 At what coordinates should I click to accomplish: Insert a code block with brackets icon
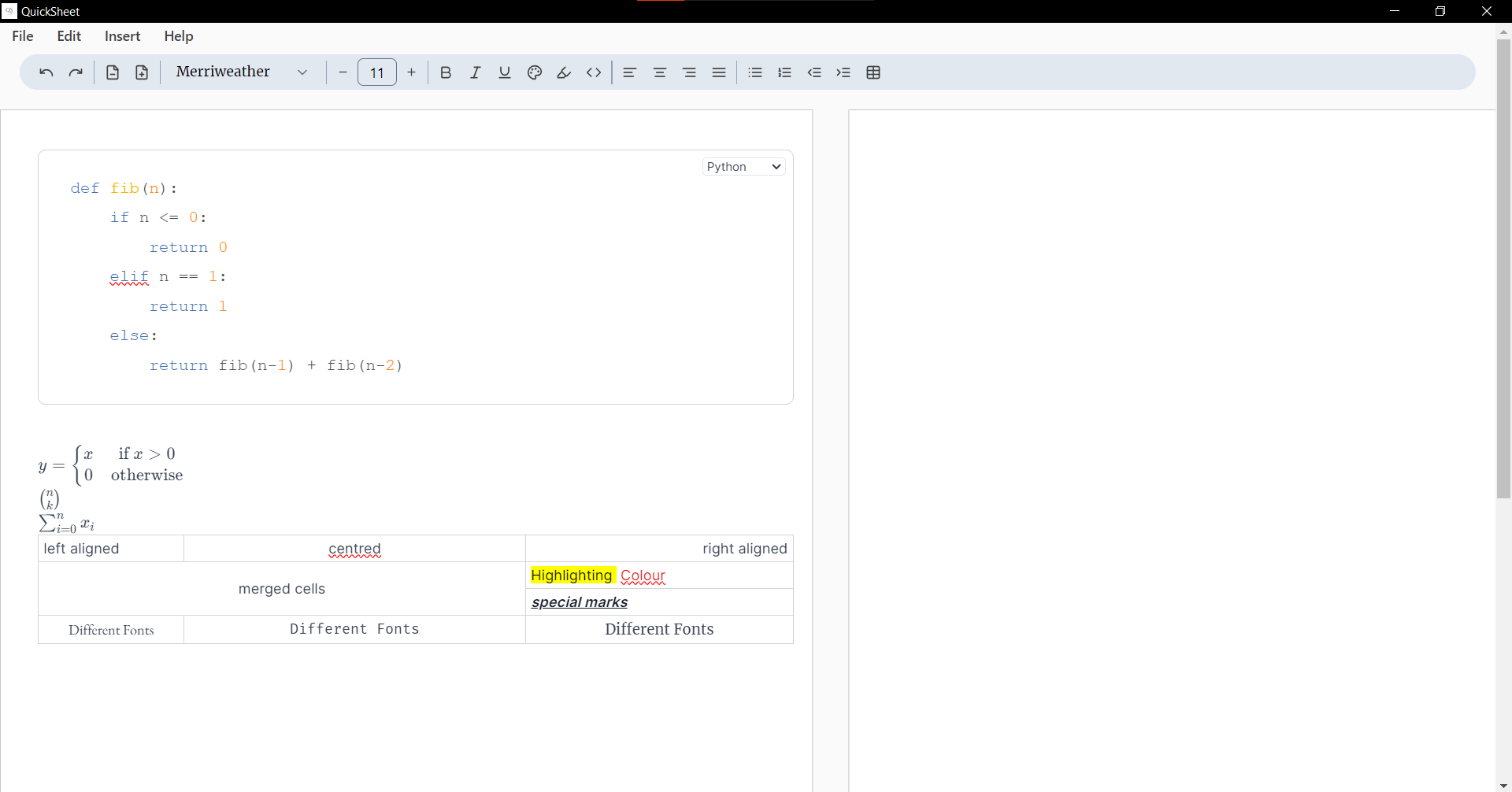(x=594, y=72)
